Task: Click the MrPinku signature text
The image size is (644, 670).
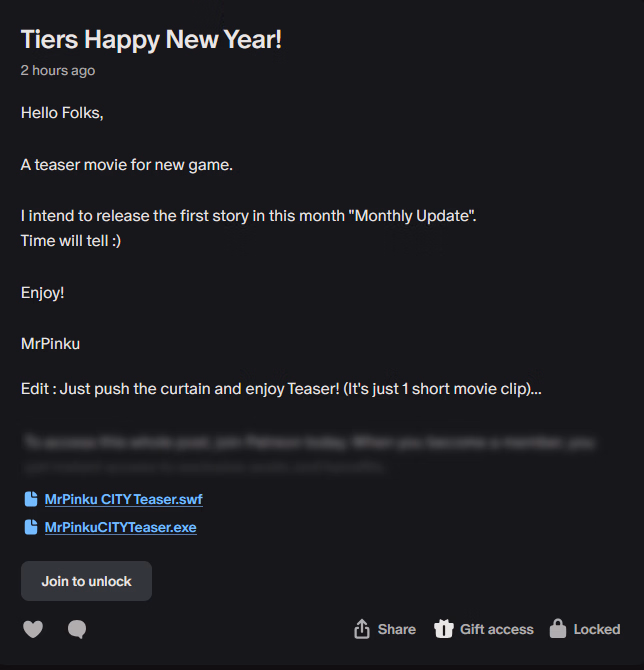Action: point(50,343)
